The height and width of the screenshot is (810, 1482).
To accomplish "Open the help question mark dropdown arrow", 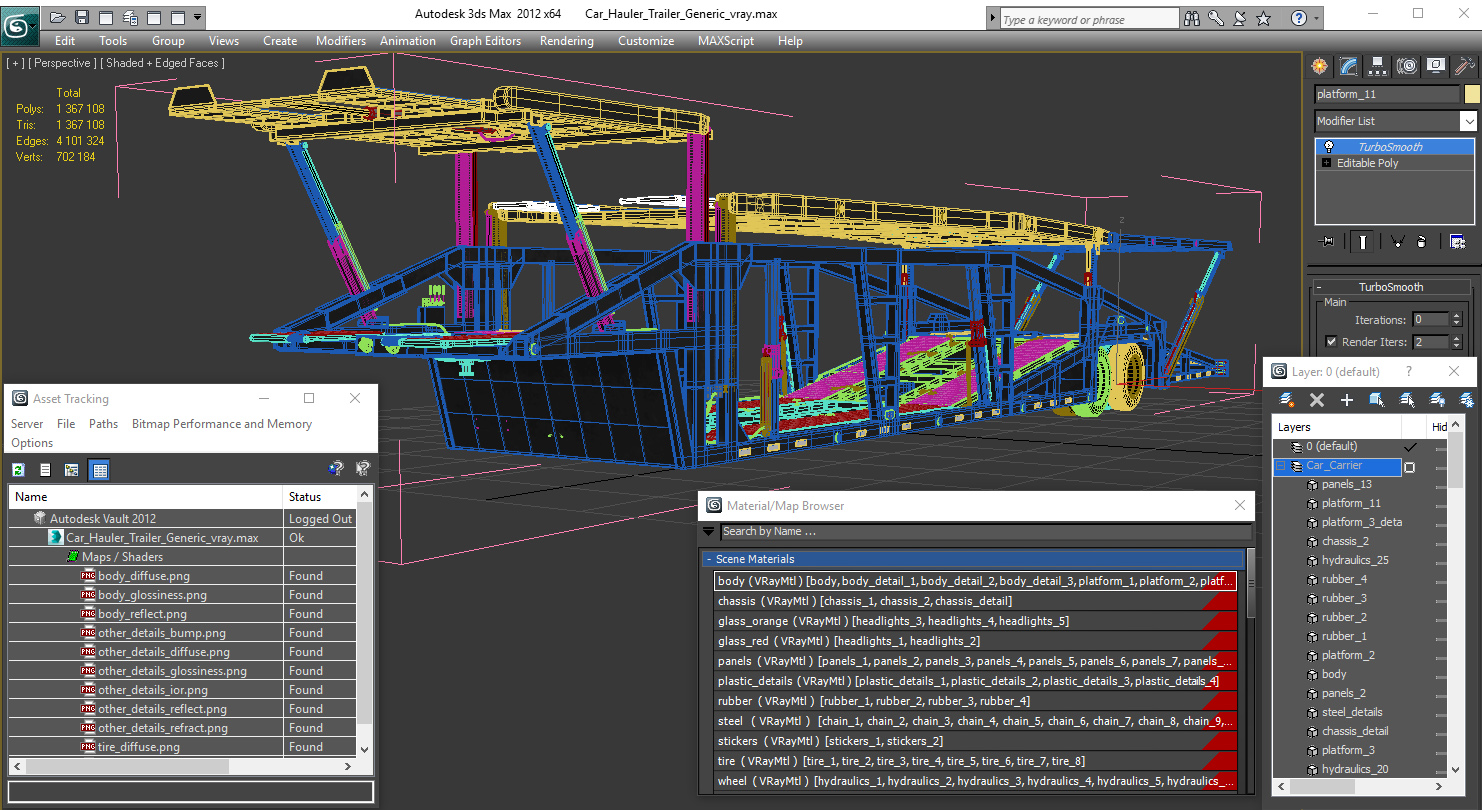I will tap(1316, 18).
